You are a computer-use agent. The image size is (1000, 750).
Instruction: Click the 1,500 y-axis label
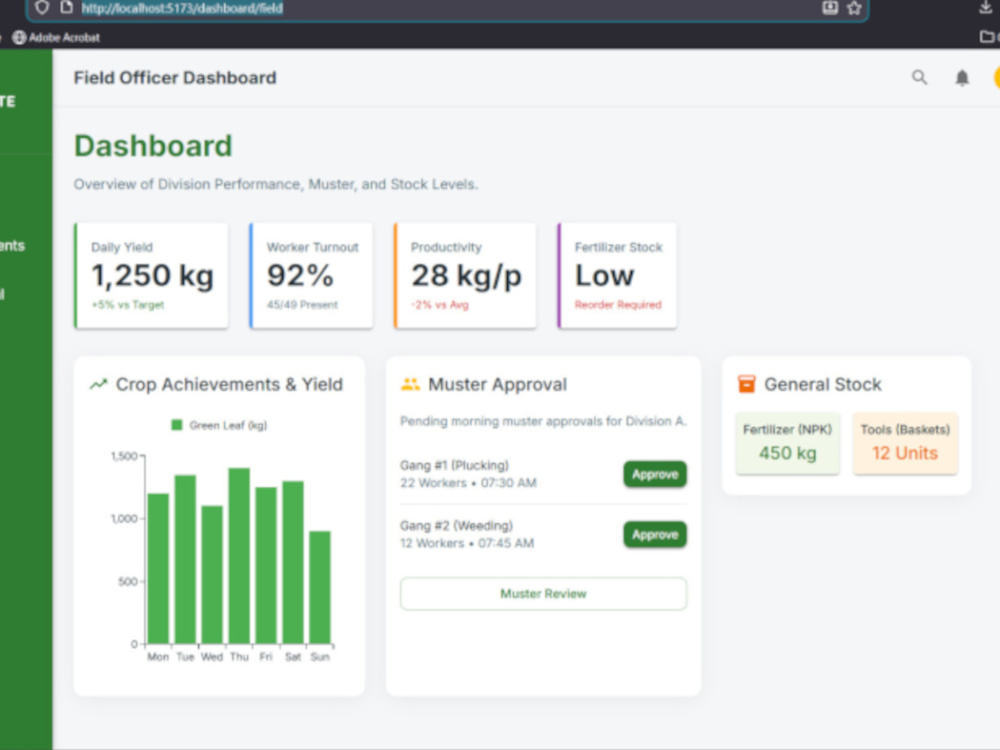(124, 456)
